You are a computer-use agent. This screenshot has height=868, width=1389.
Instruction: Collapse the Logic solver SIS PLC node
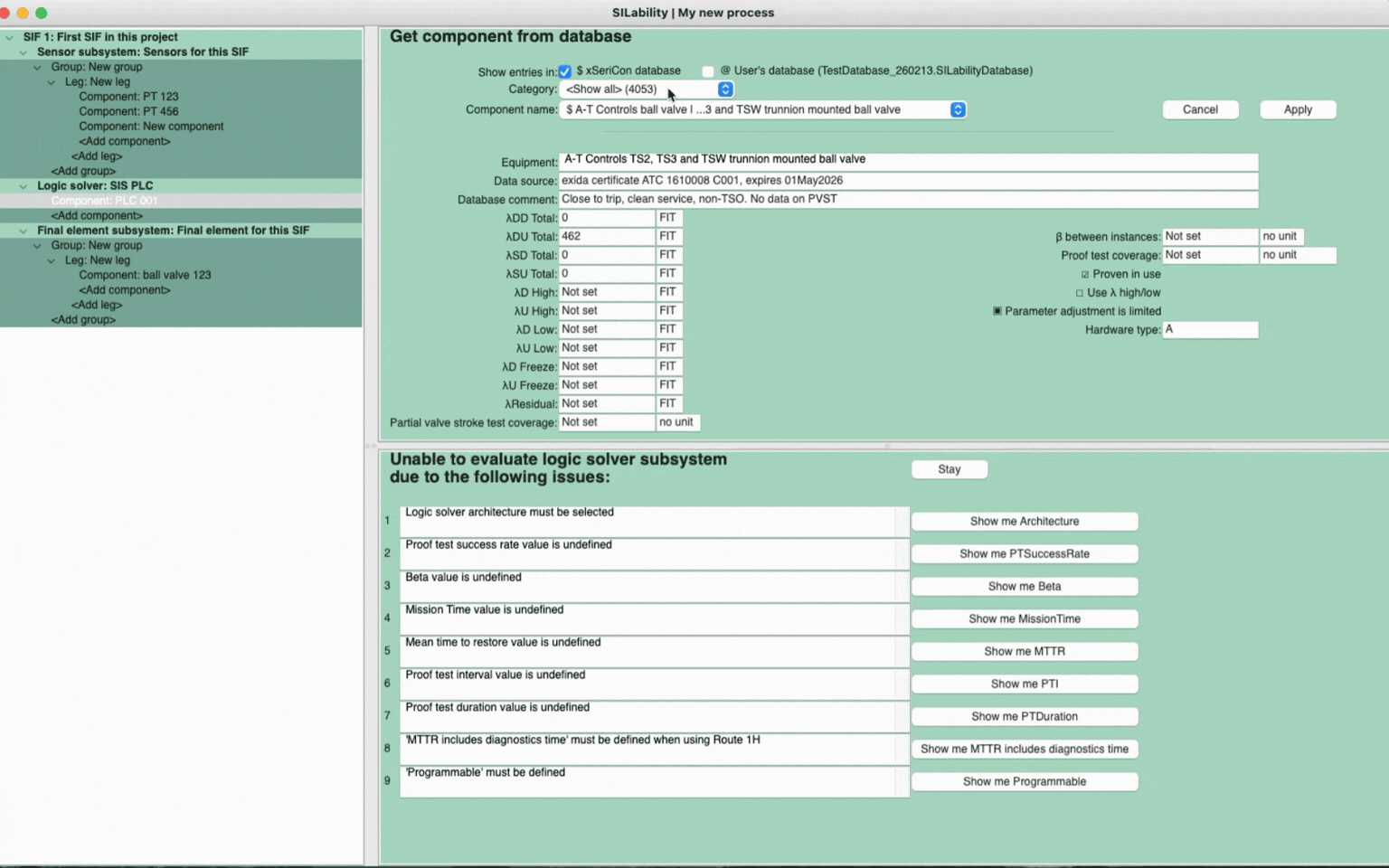[24, 186]
